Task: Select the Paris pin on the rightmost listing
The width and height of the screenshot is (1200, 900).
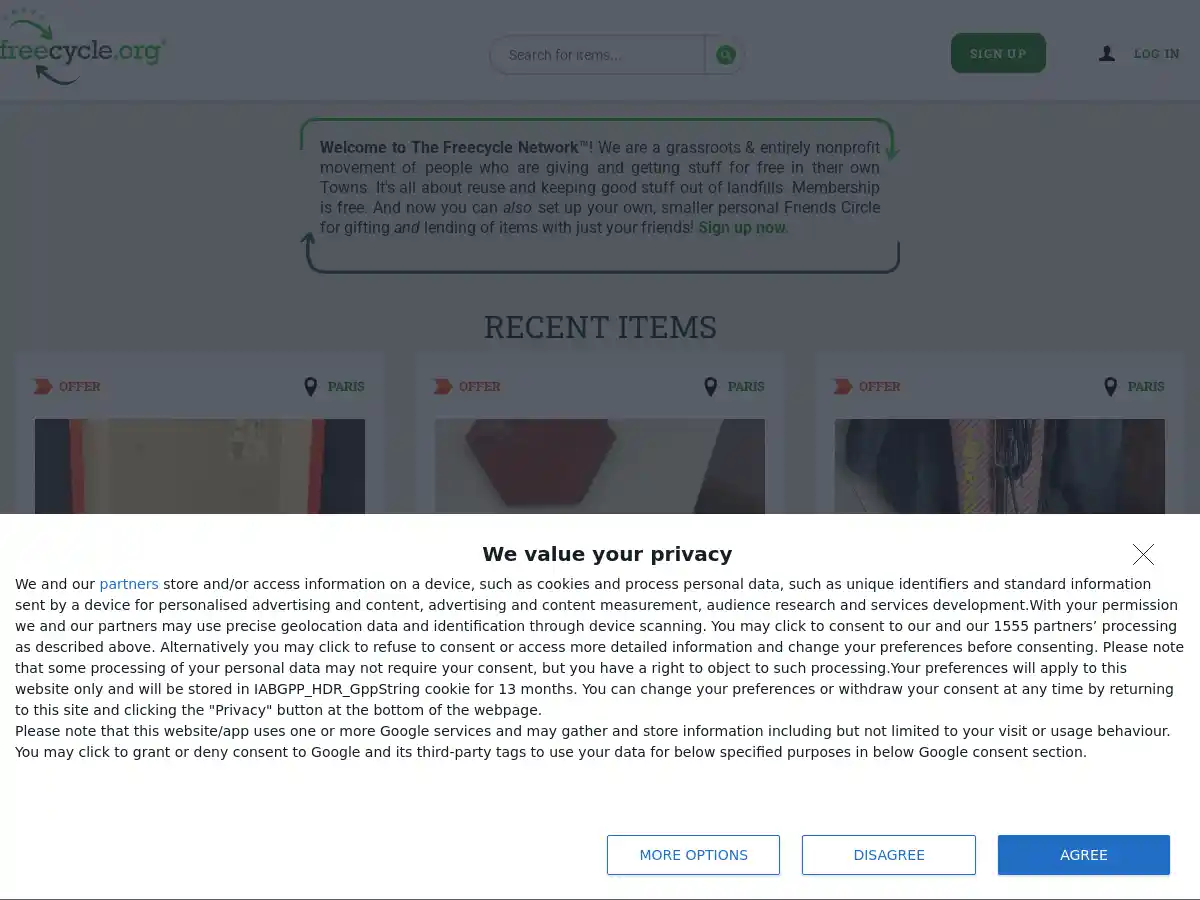Action: [x=1110, y=386]
